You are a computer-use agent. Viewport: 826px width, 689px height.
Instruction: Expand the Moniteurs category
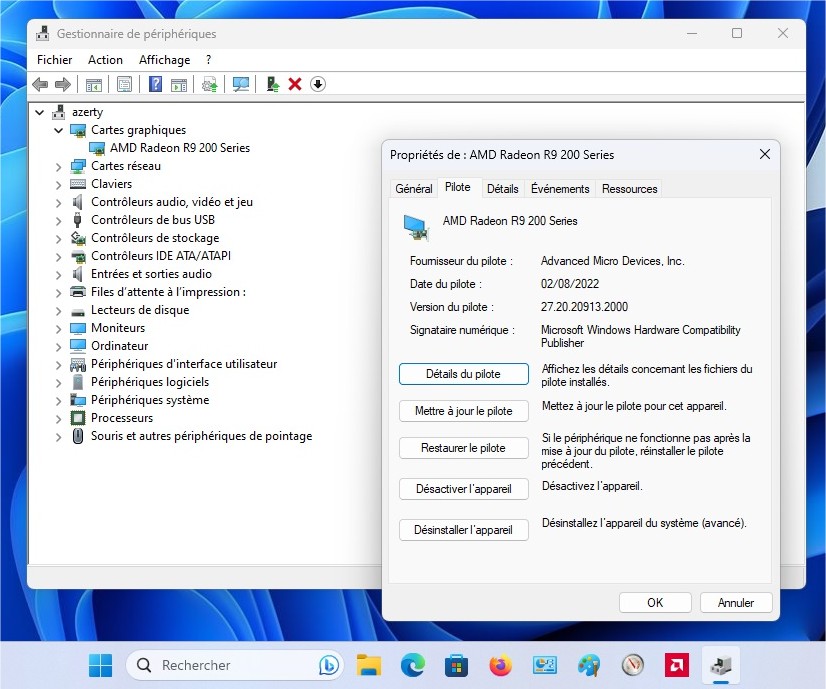pos(58,328)
